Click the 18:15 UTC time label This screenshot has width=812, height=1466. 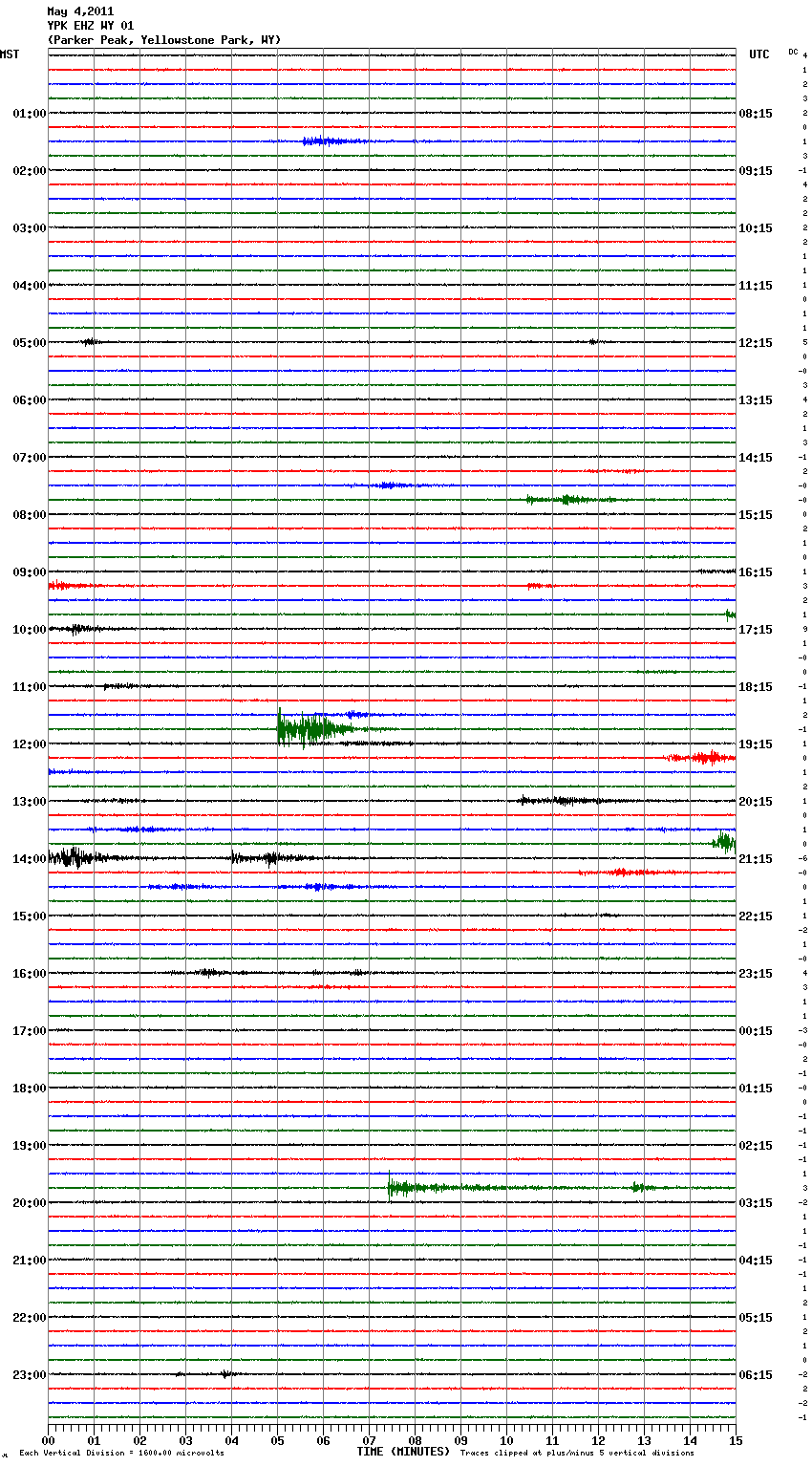[756, 686]
